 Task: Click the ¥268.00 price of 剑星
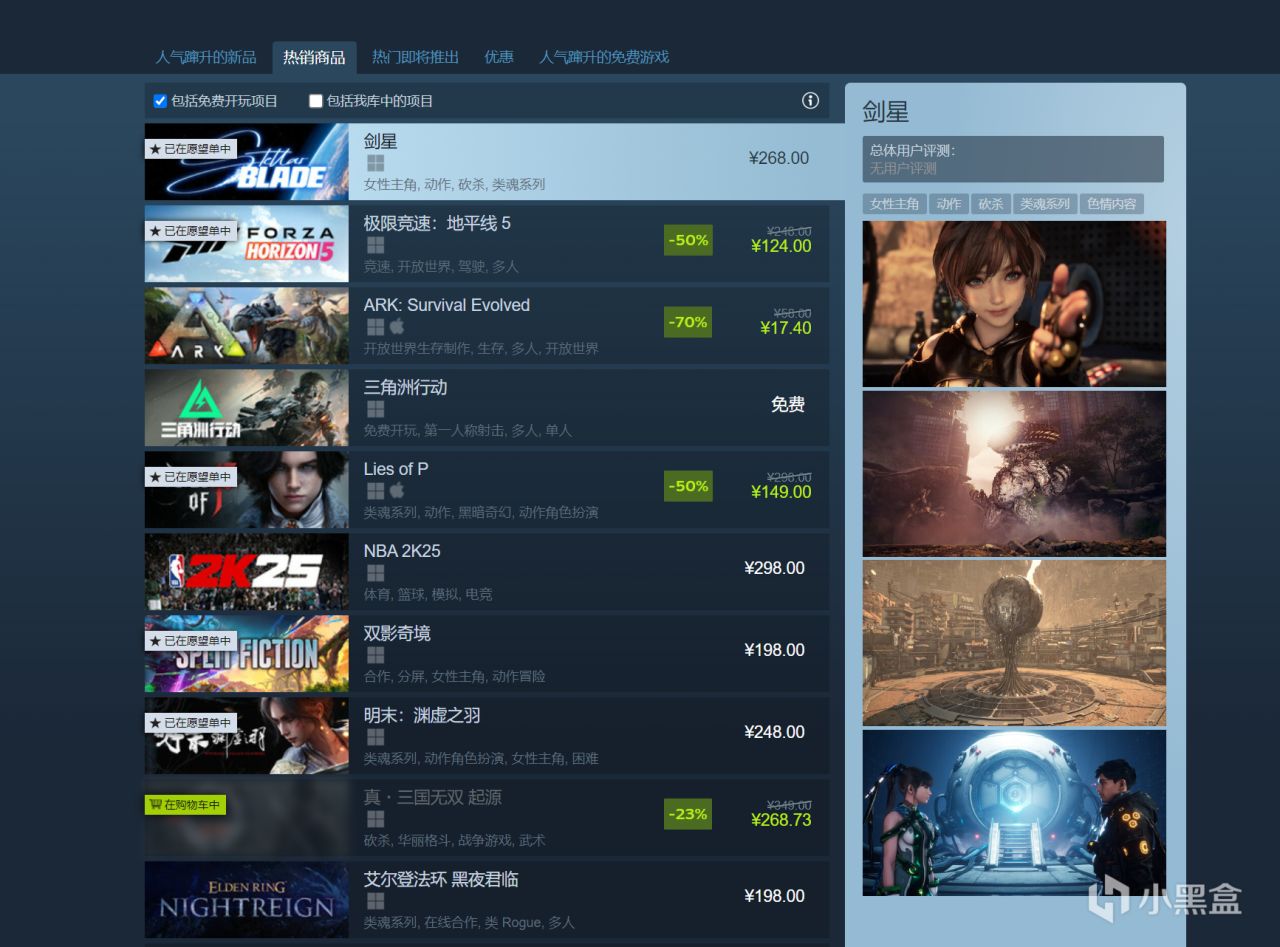point(779,158)
